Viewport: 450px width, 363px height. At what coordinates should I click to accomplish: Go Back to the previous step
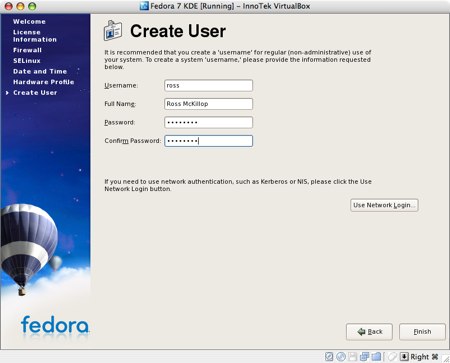click(x=369, y=332)
